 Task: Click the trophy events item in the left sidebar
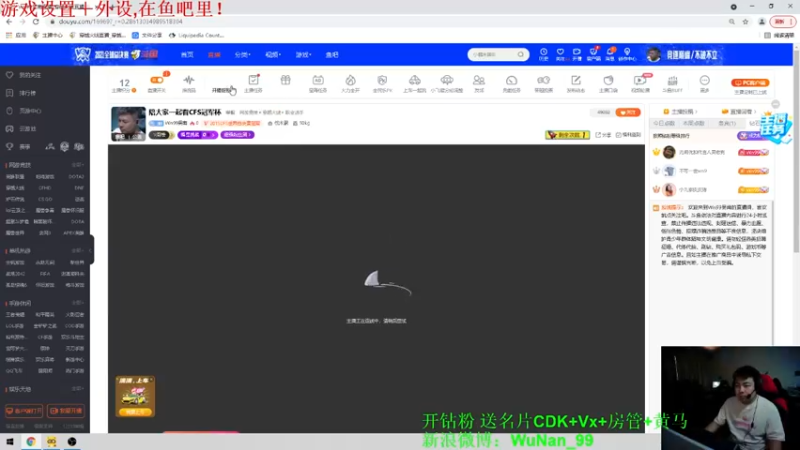(x=18, y=146)
